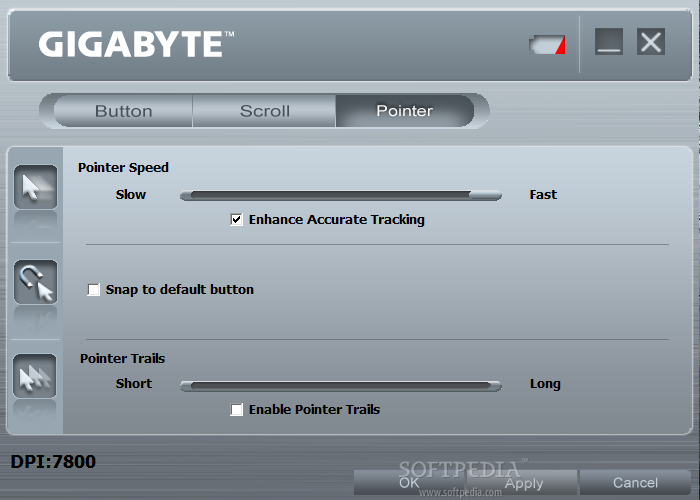This screenshot has height=500, width=700.
Task: Click the battery level indicator icon
Action: [x=547, y=45]
